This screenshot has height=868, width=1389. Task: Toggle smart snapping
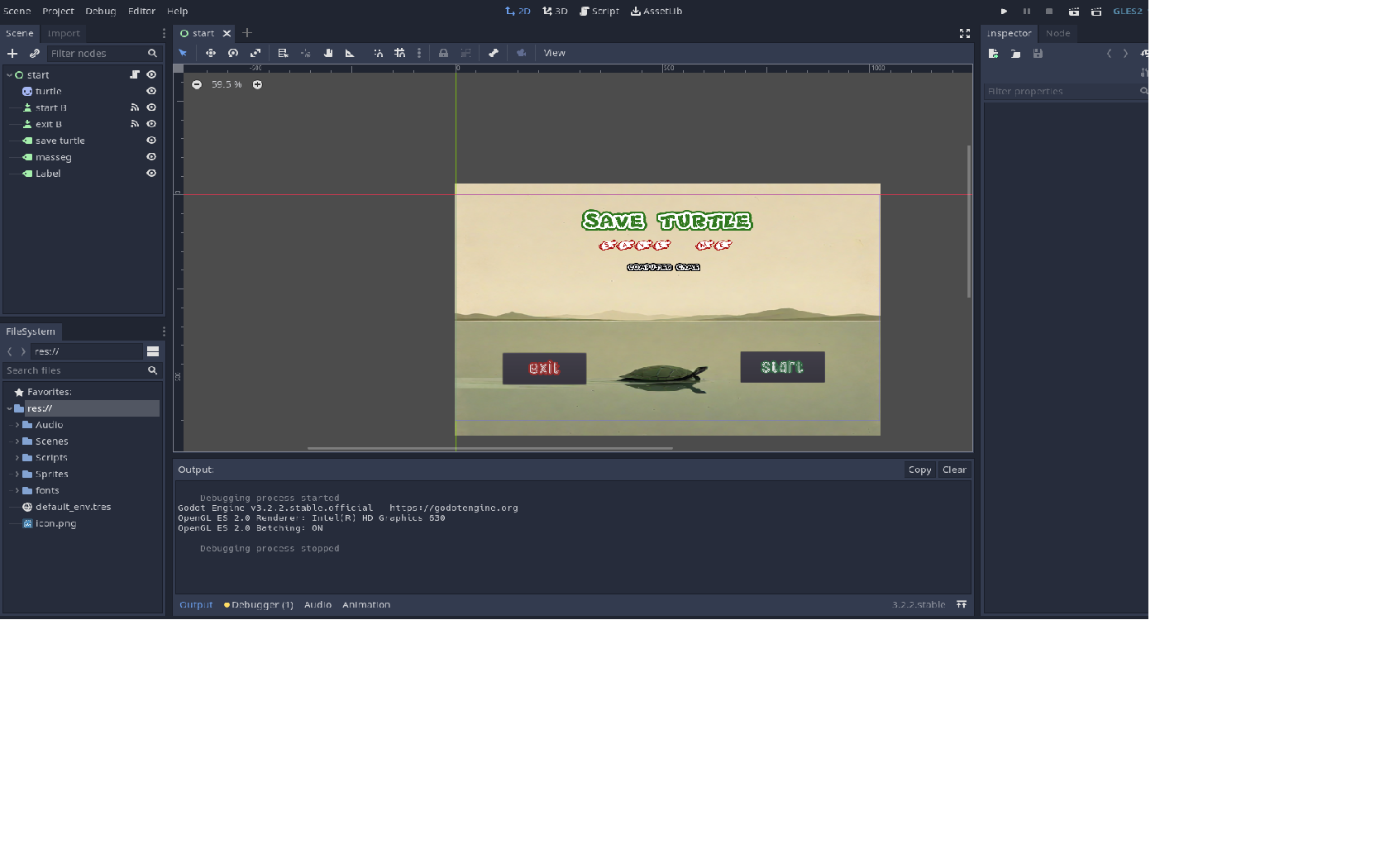coord(378,53)
